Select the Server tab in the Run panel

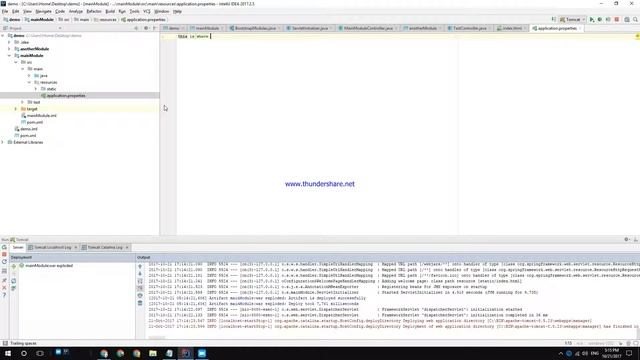pos(18,248)
